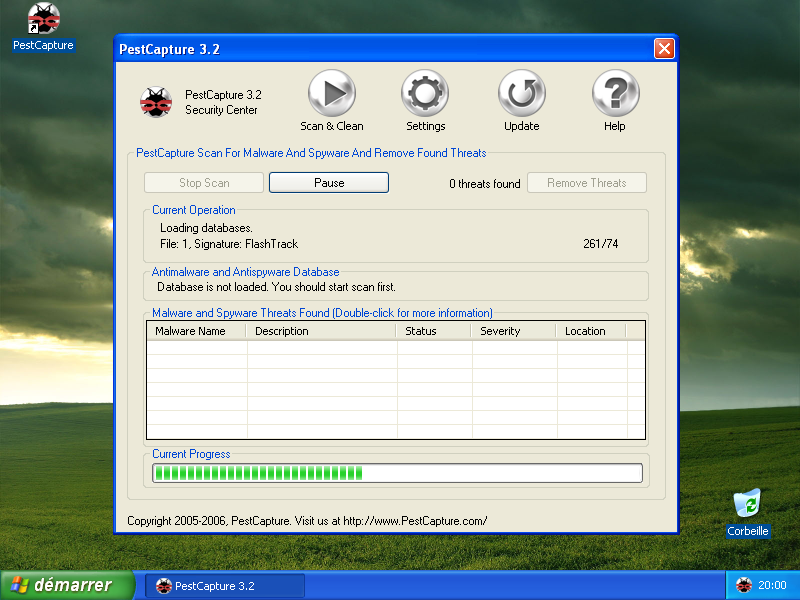
Task: Sort by the Description column header
Action: pyautogui.click(x=321, y=331)
